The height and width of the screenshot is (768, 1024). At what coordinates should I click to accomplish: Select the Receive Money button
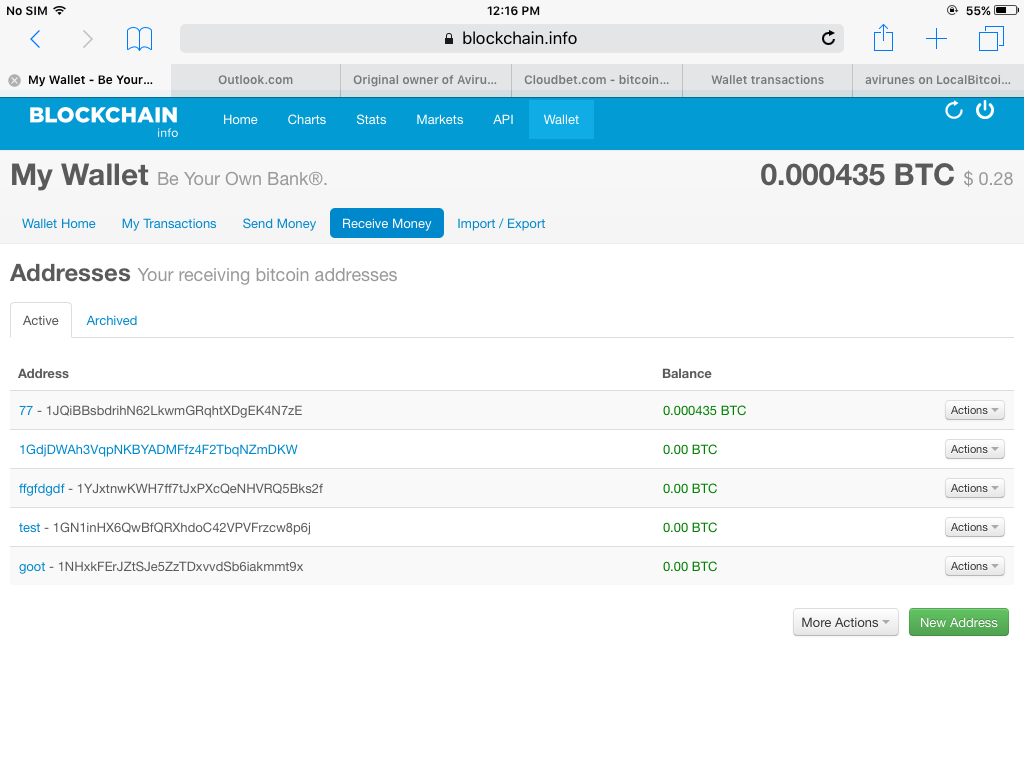387,224
